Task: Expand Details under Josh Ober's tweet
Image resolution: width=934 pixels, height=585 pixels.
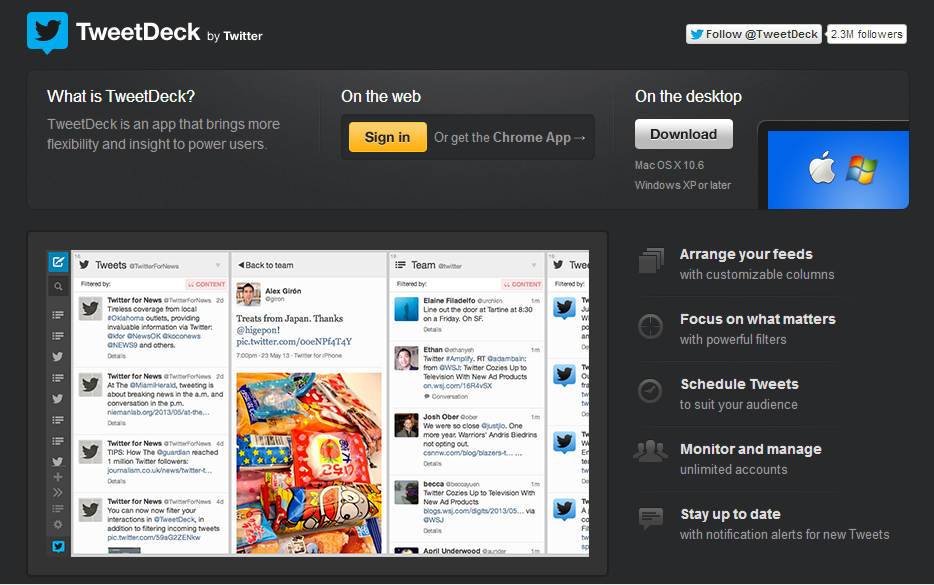Action: point(432,463)
